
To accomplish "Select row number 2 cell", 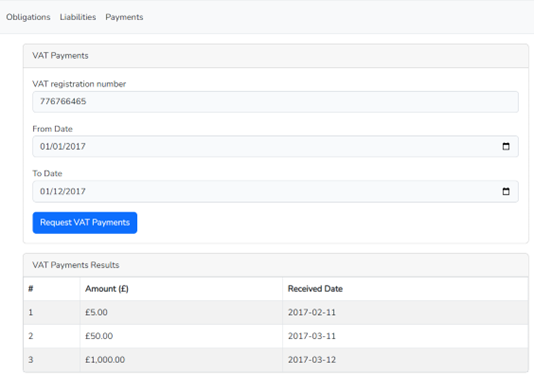I will click(52, 336).
